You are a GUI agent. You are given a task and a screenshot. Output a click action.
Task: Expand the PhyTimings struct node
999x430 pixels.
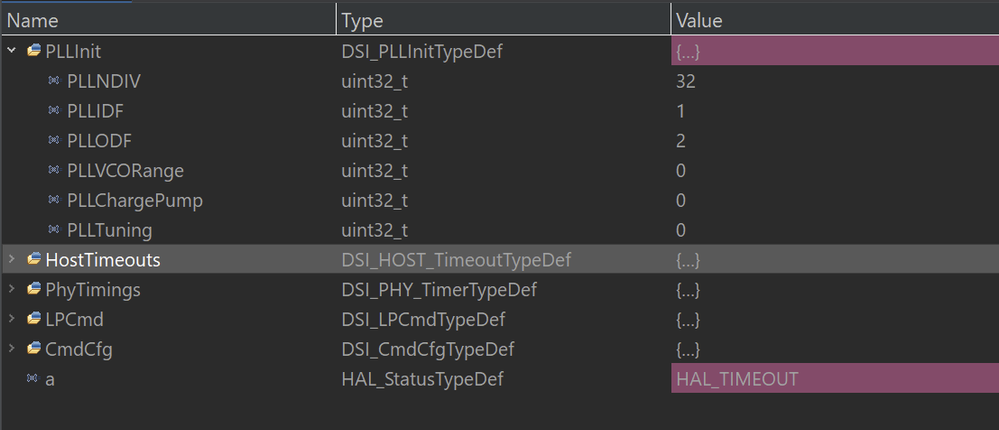[x=11, y=290]
